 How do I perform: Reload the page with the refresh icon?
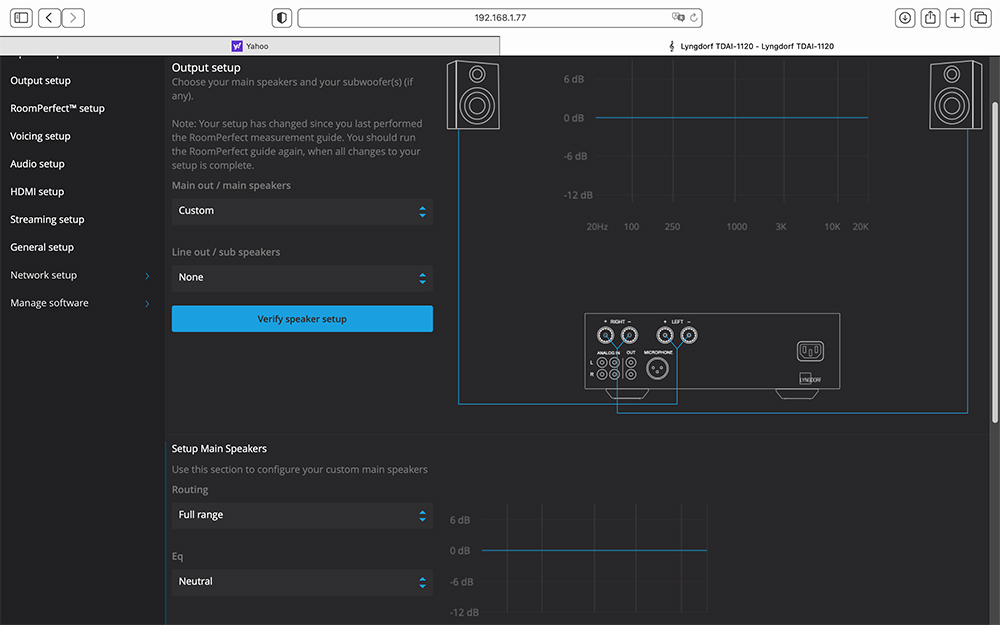[694, 17]
